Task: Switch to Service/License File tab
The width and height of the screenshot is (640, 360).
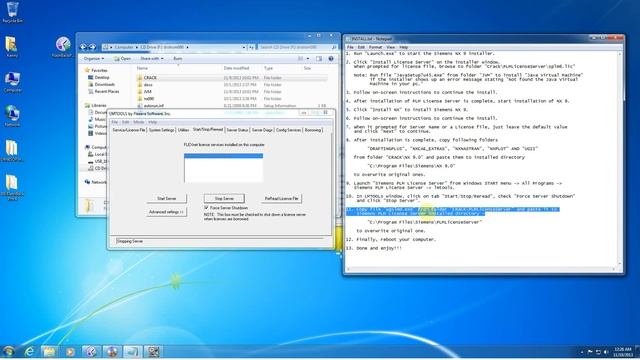Action: tap(129, 130)
